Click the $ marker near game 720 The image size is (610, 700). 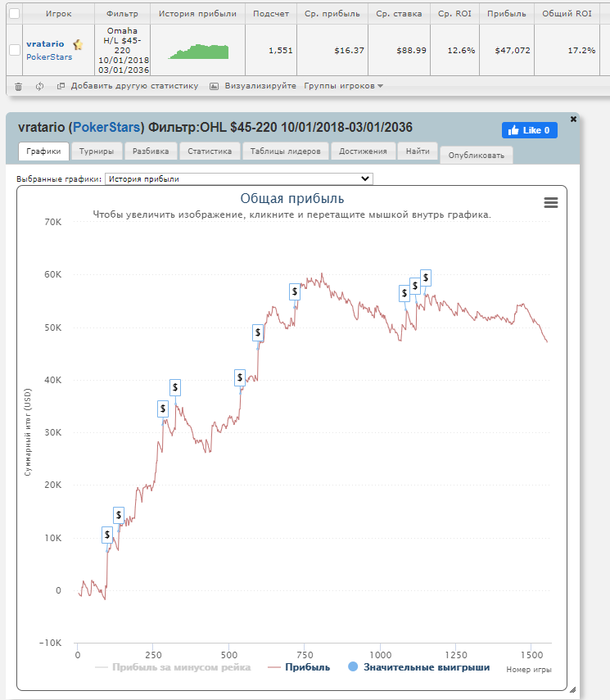point(294,292)
